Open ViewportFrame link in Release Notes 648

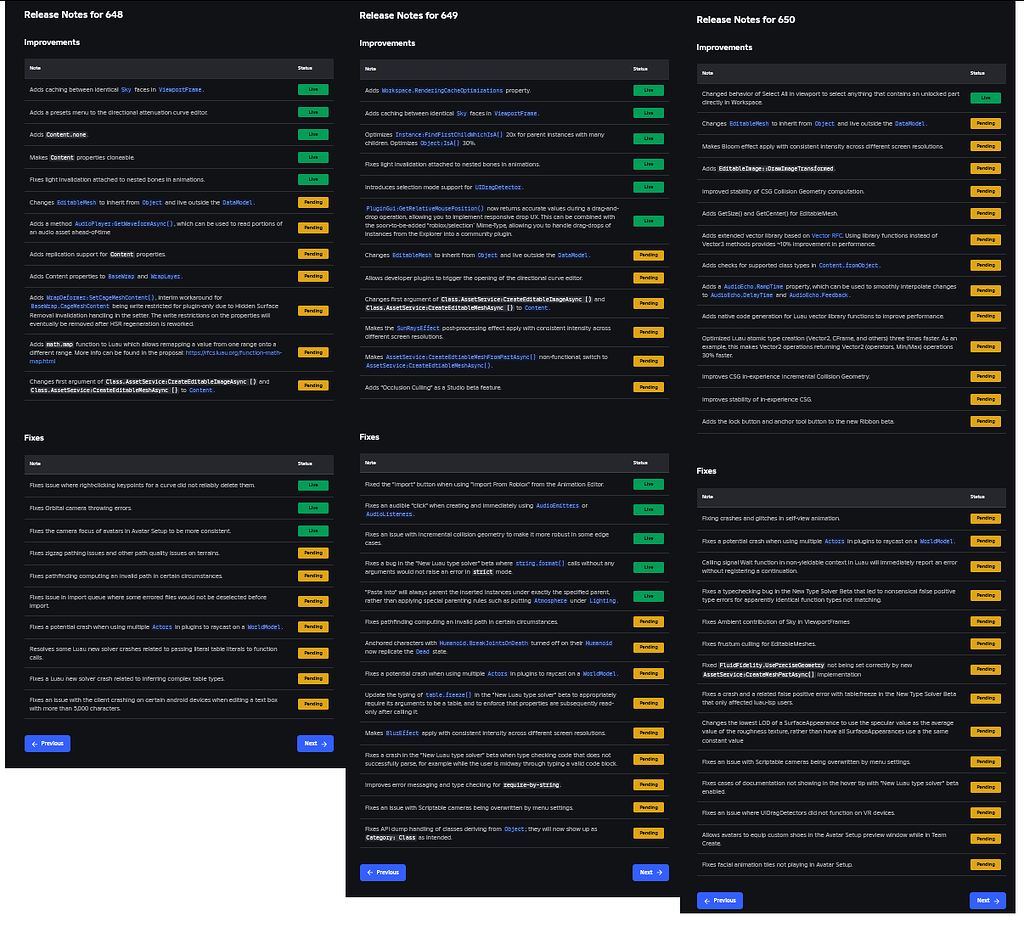coord(180,89)
